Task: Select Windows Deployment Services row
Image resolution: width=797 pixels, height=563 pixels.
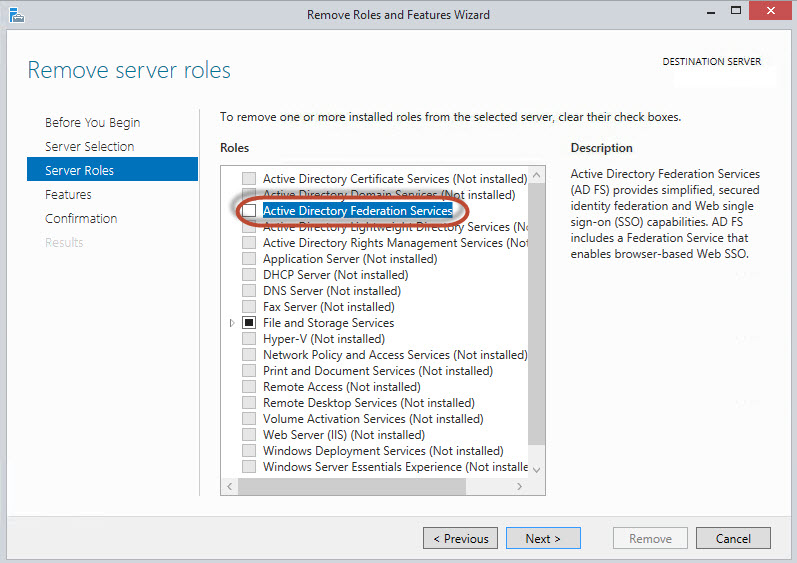Action: 383,451
